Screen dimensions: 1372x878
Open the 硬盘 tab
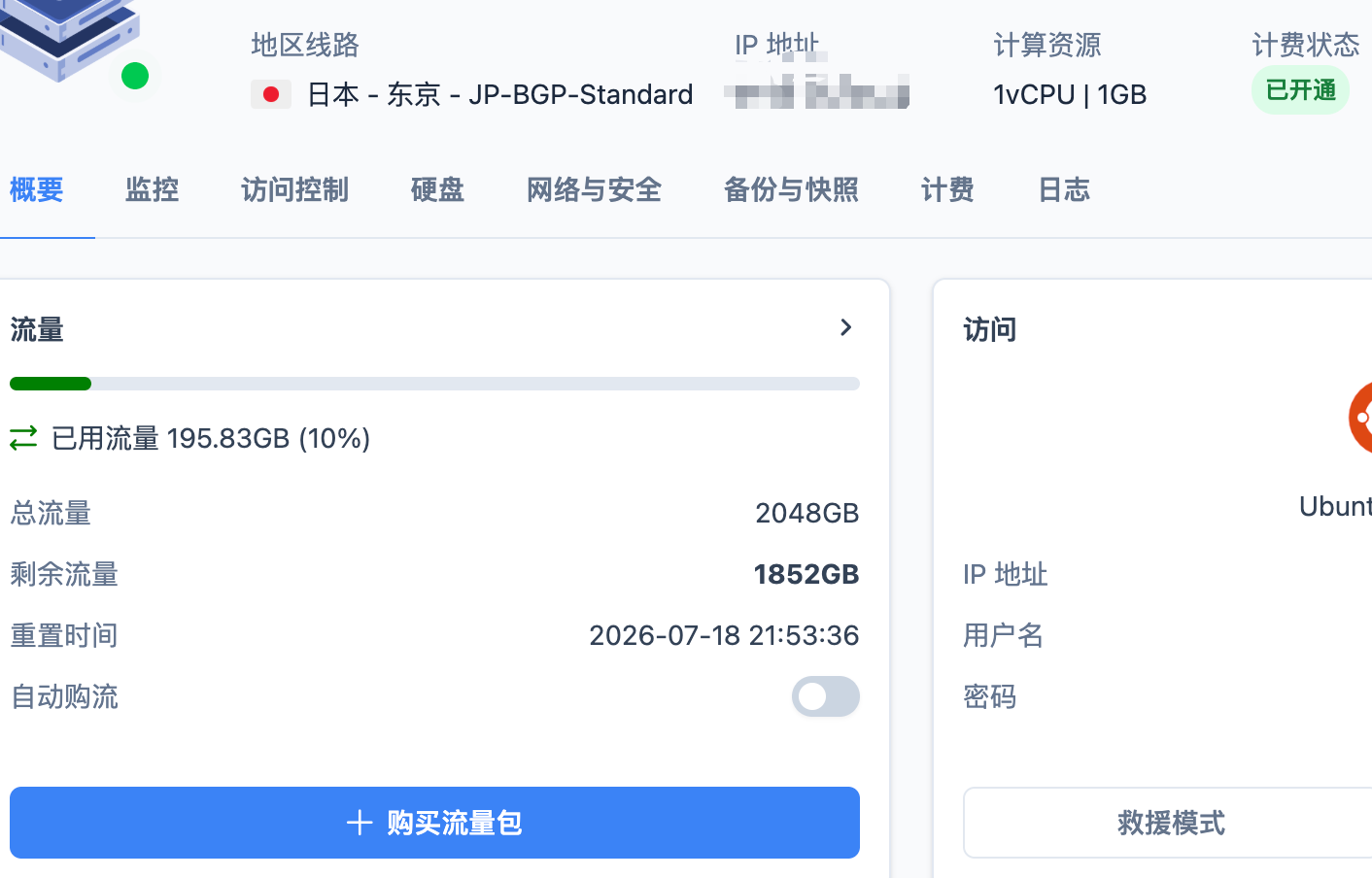[438, 189]
